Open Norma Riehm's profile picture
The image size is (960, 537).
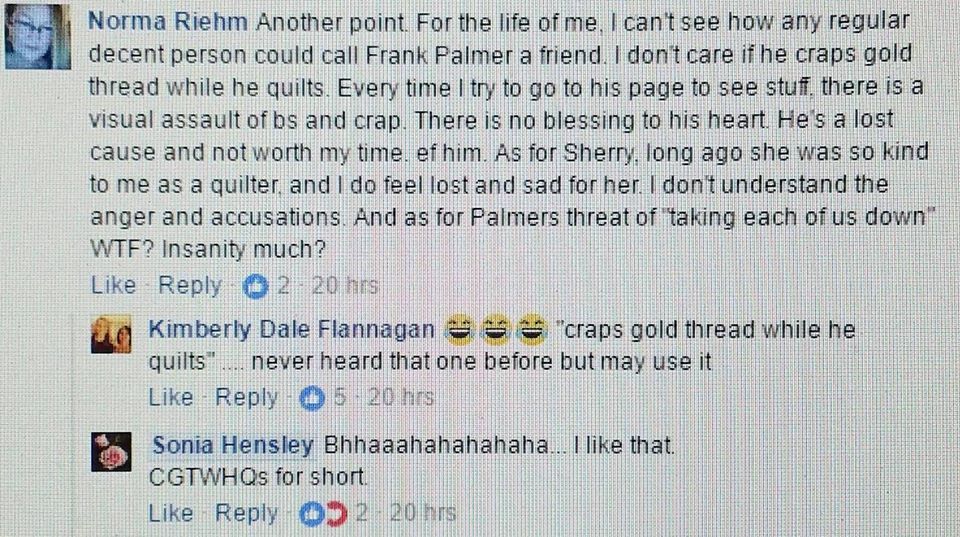click(37, 36)
